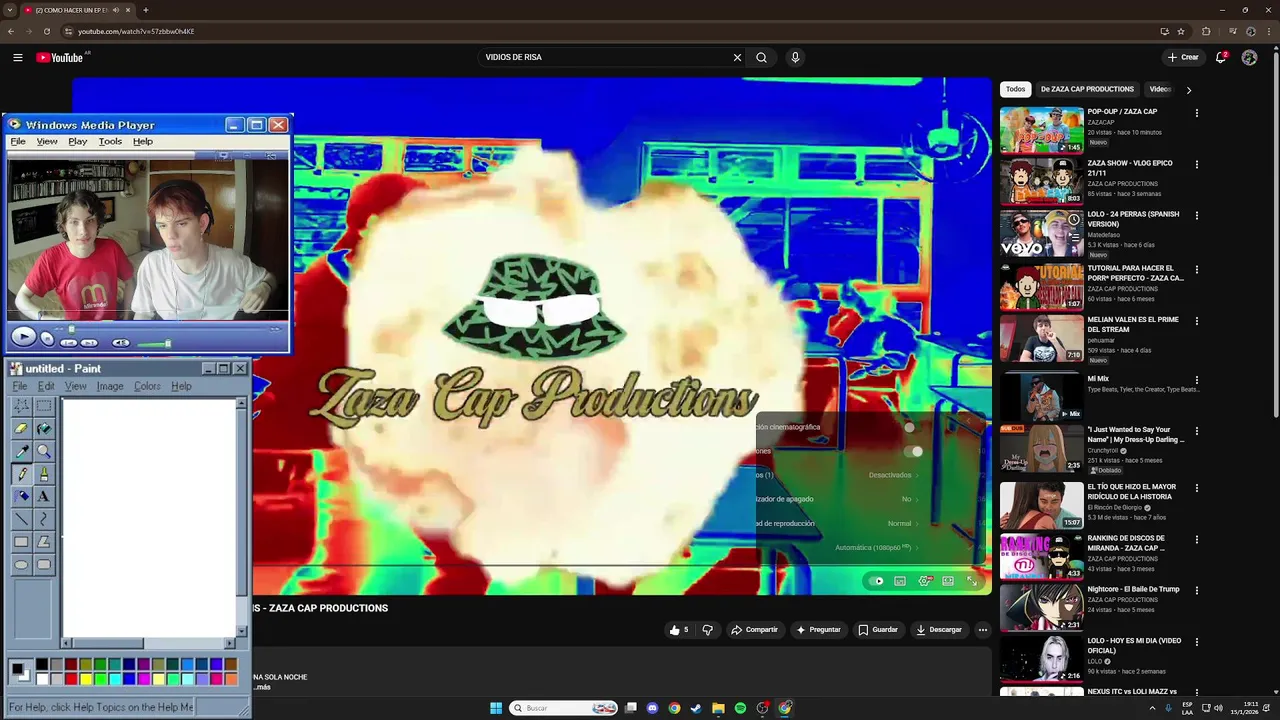The image size is (1280, 720).
Task: Clear the YouTube search text with X
Action: [737, 57]
